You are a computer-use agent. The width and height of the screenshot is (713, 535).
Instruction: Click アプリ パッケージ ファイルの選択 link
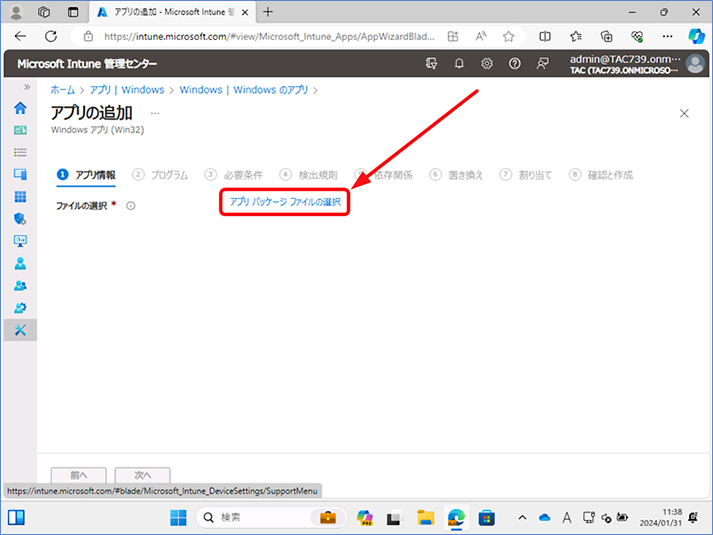pos(285,202)
